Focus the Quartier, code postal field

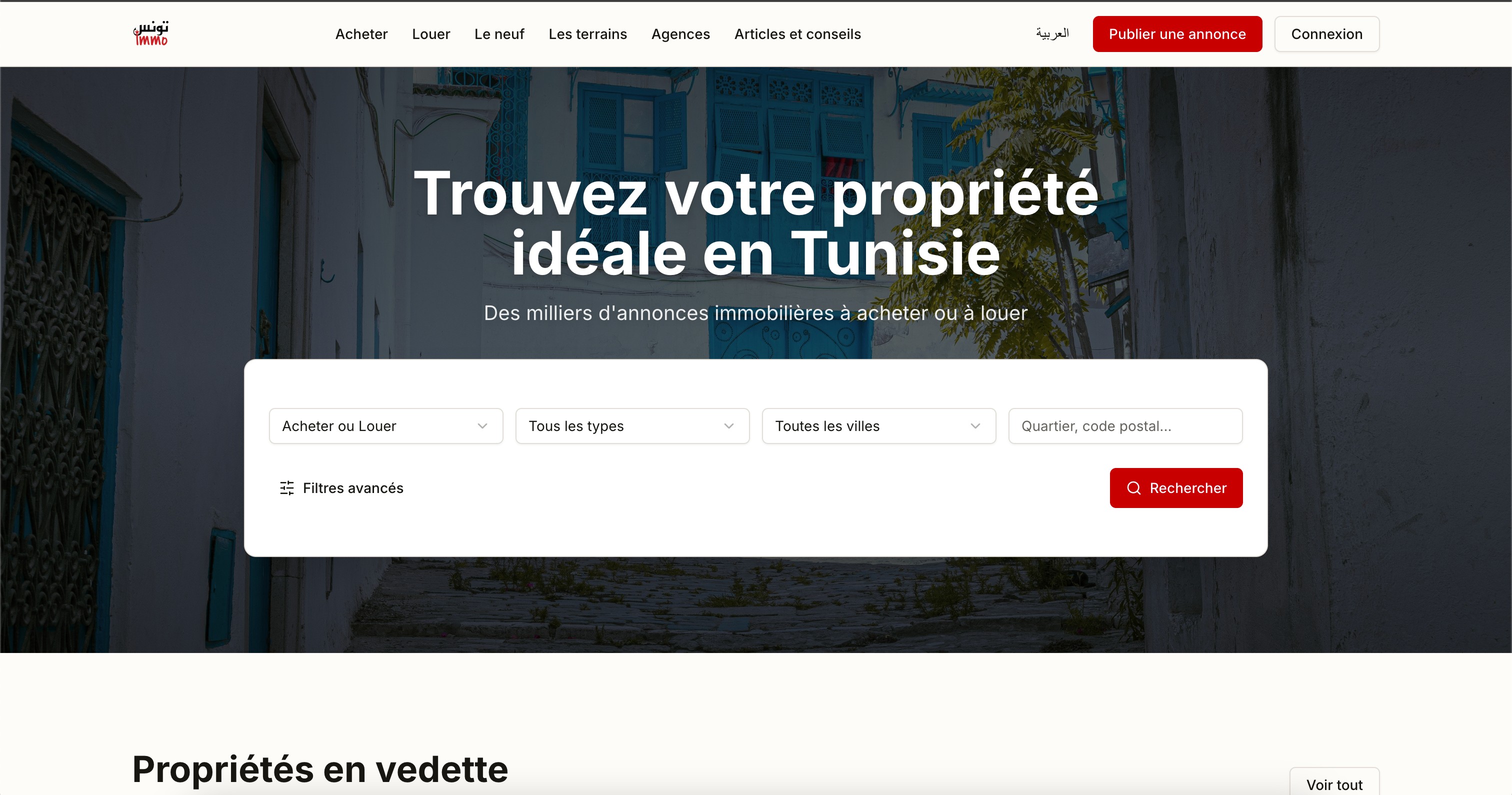click(1125, 426)
